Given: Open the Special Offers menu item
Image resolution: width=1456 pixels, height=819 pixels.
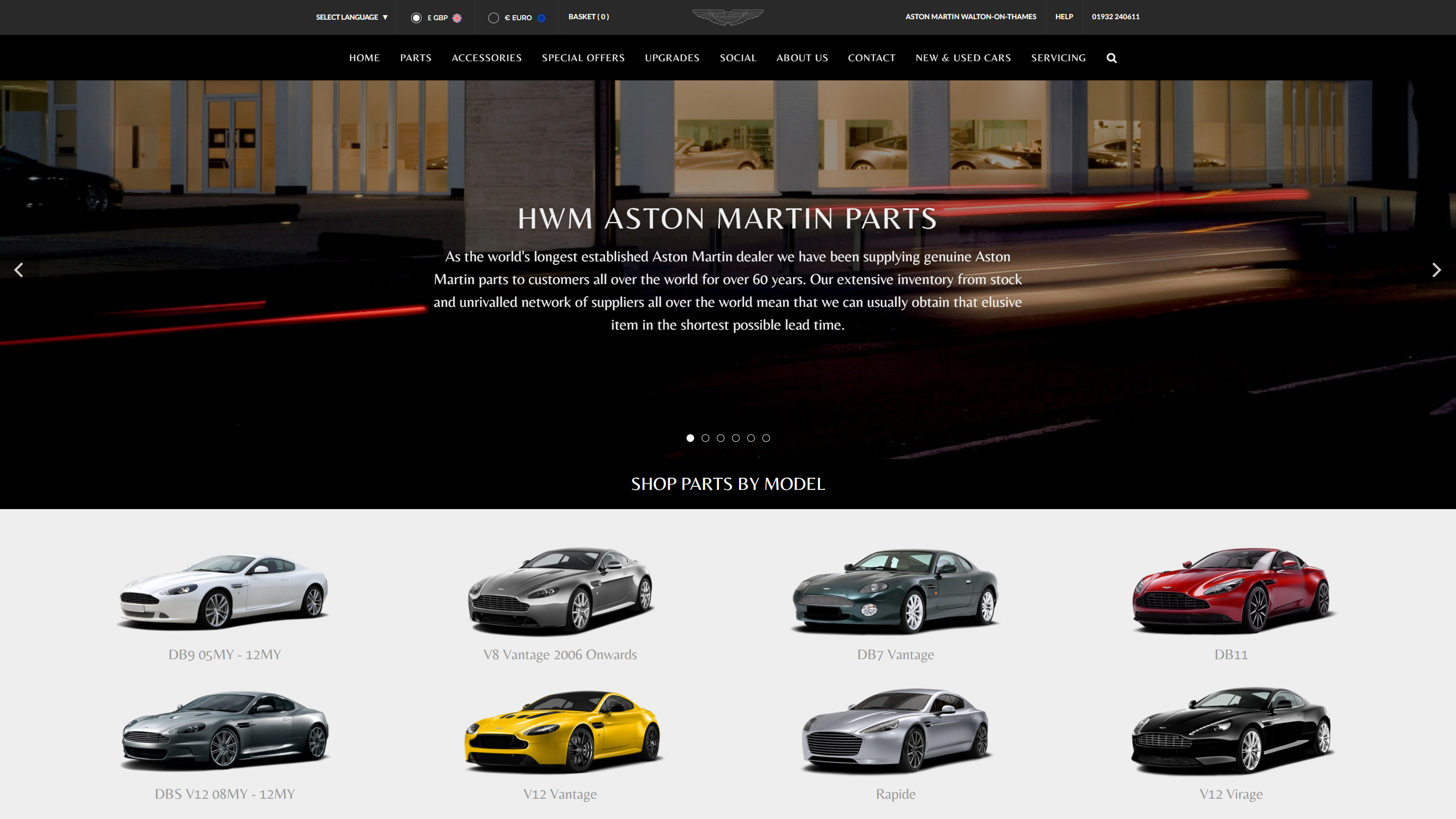Looking at the screenshot, I should coord(583,58).
